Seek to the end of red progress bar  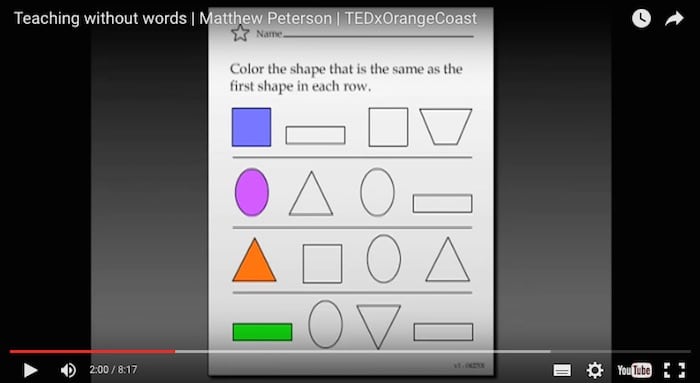(x=175, y=351)
